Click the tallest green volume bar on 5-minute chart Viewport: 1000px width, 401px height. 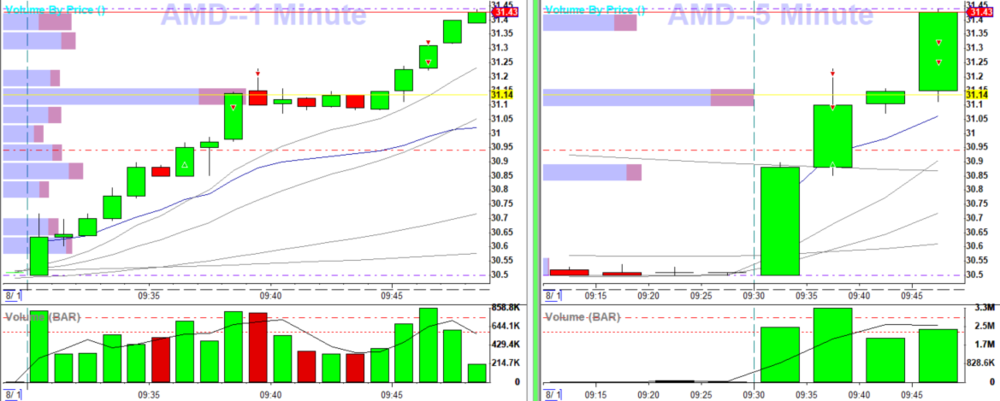(x=832, y=345)
